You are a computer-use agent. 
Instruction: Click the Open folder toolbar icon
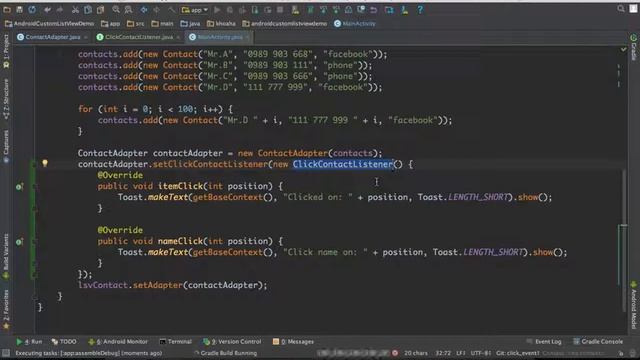(x=7, y=9)
